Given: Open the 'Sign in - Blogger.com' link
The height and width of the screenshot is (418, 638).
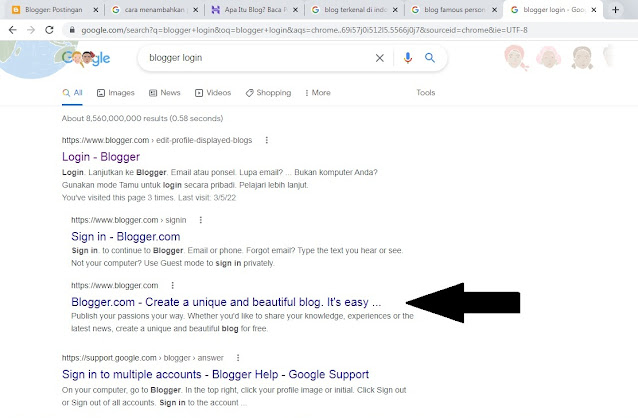Looking at the screenshot, I should 126,236.
